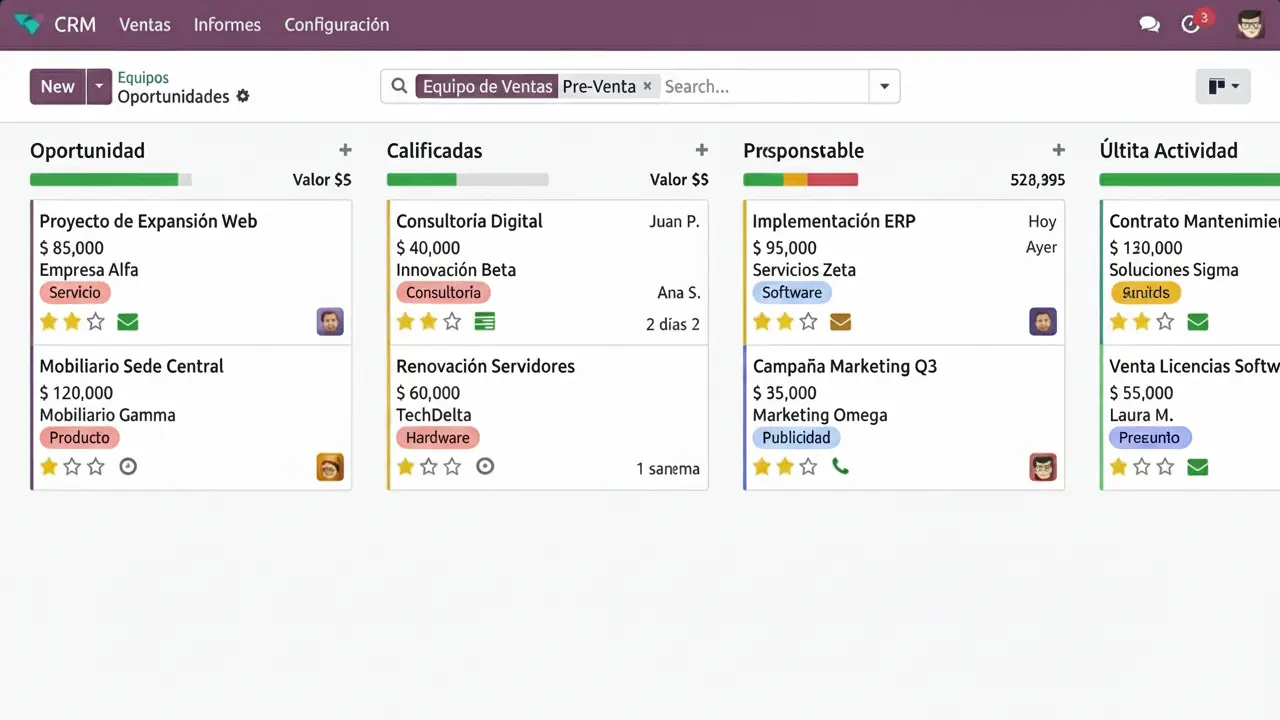Open the kanban view switcher dropdown

click(1223, 87)
